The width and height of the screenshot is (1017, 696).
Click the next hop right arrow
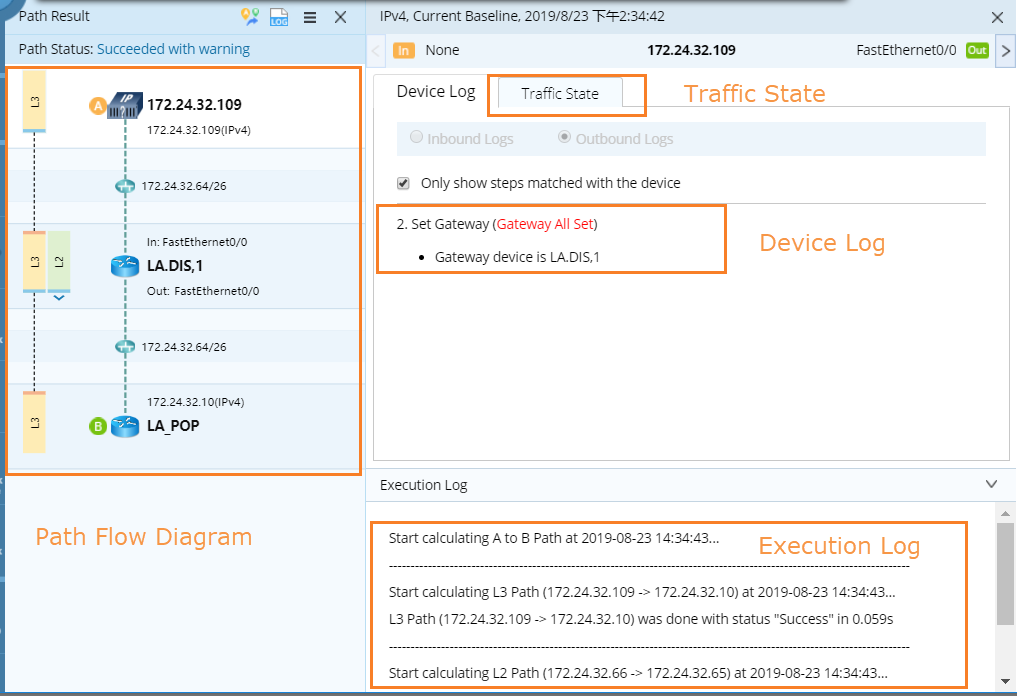point(1005,50)
